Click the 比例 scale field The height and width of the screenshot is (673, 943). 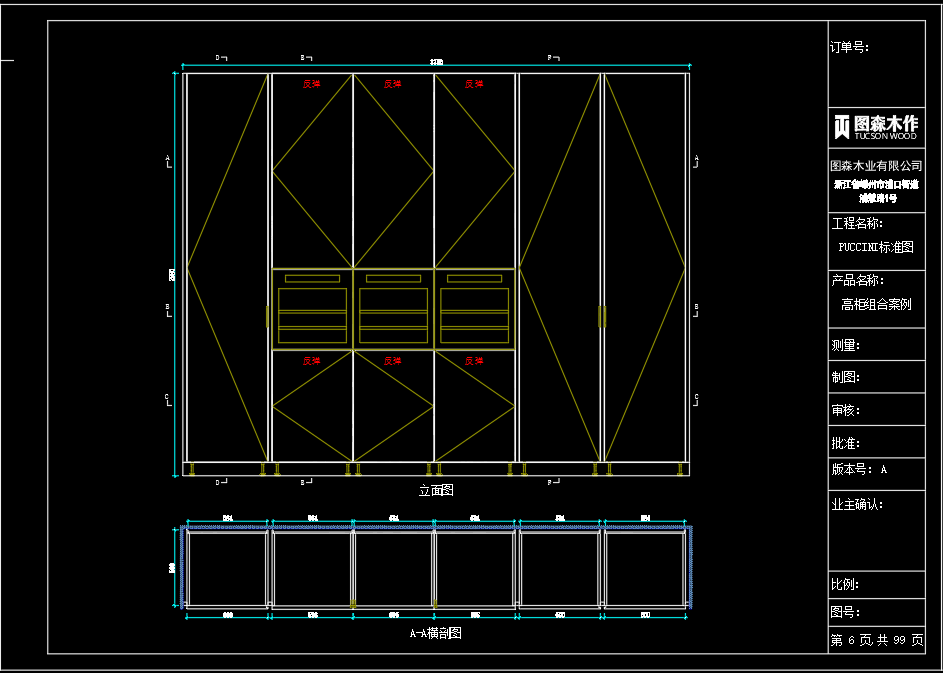tap(846, 584)
